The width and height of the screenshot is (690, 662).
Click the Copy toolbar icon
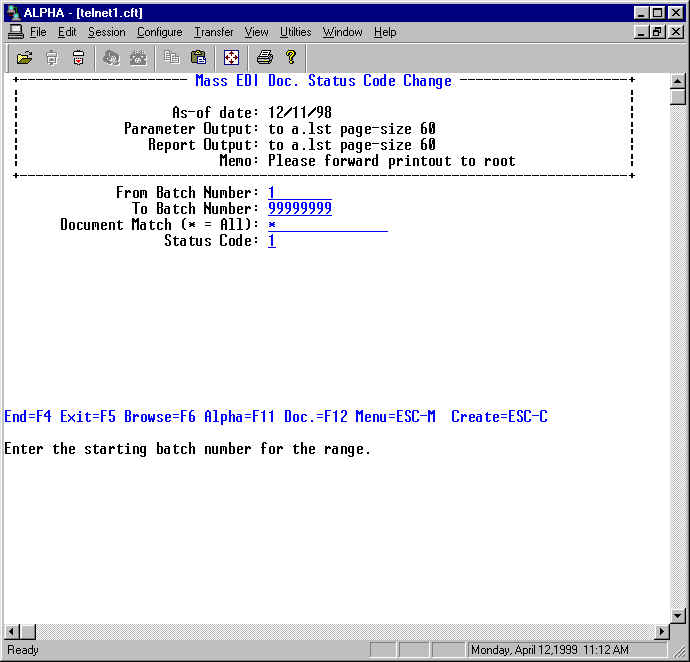point(172,57)
